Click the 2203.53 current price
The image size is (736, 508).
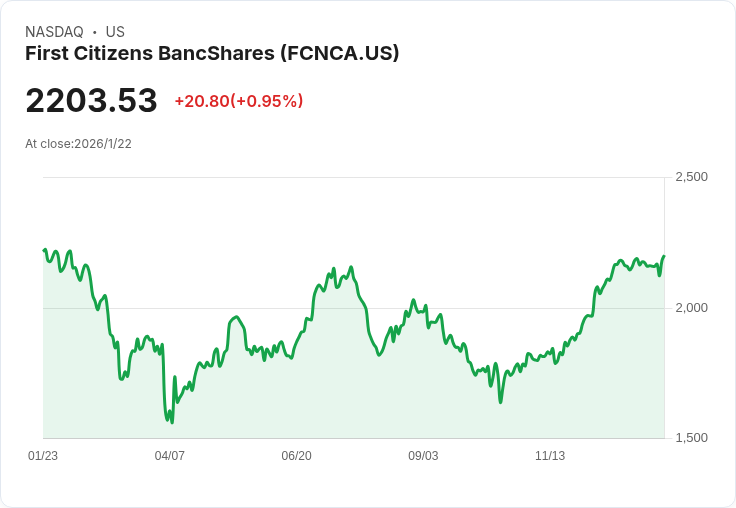point(91,101)
